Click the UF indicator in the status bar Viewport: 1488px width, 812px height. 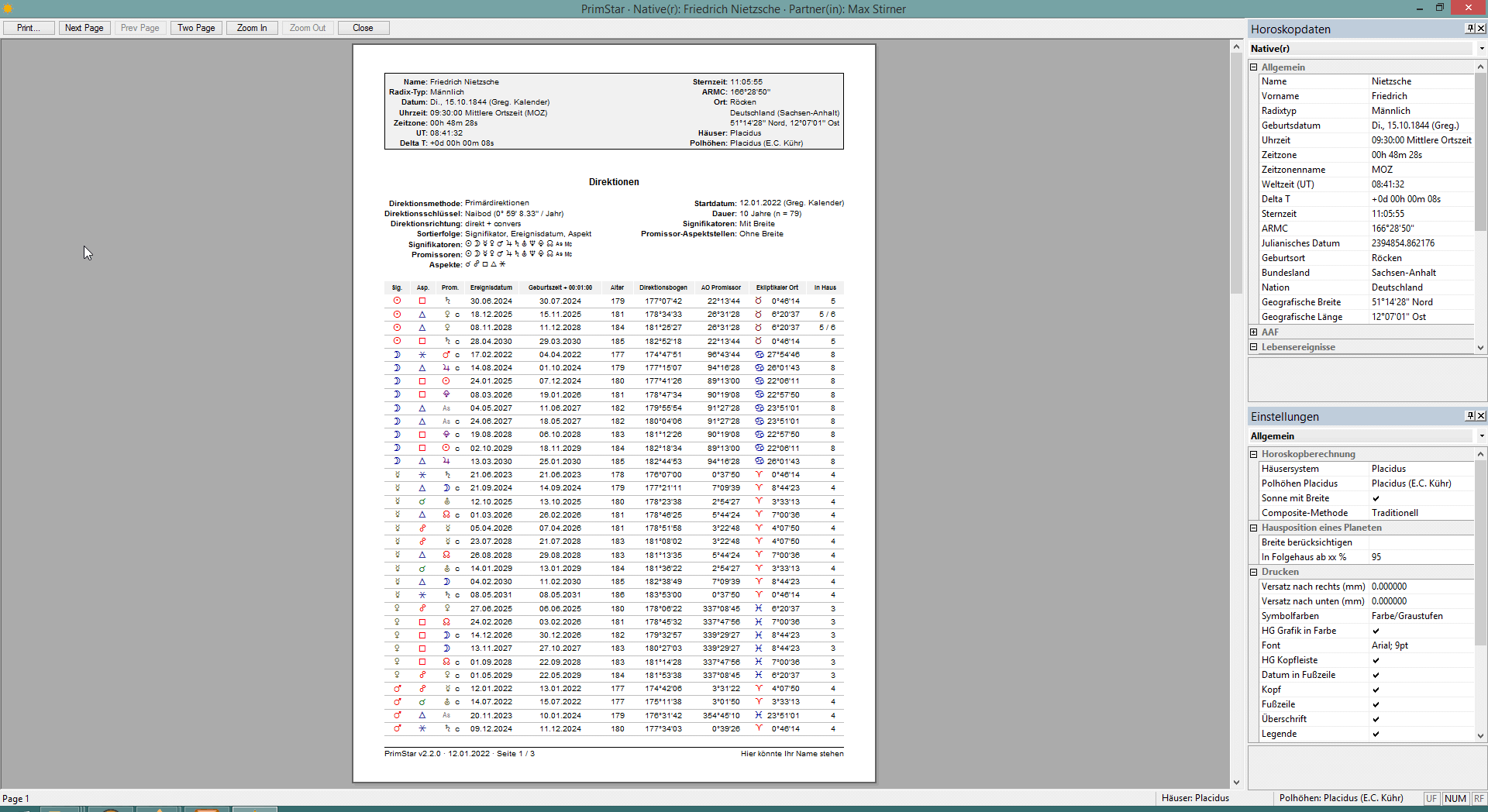coord(1431,798)
